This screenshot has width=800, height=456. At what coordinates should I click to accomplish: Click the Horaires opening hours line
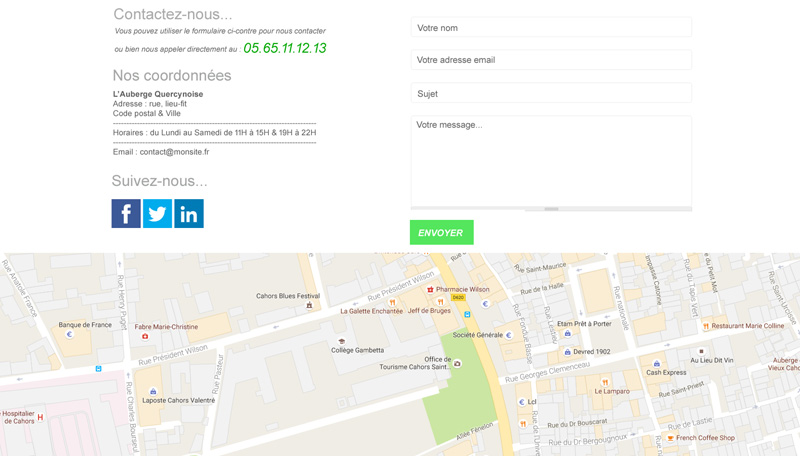[214, 133]
